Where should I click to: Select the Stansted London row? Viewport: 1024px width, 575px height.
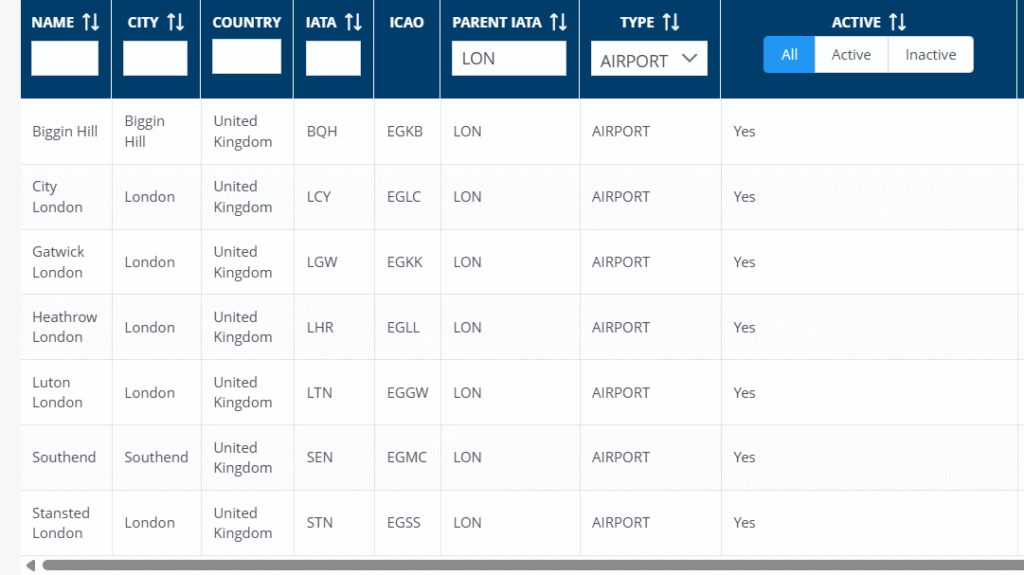(x=61, y=522)
